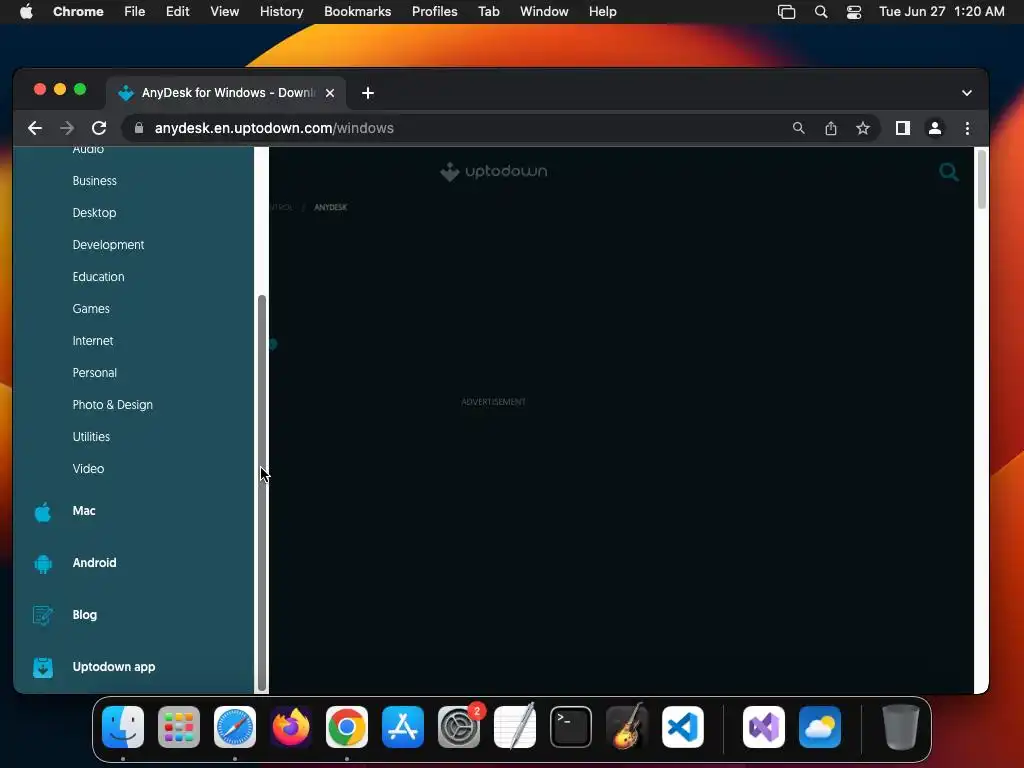Viewport: 1024px width, 768px height.
Task: Open the Tab menu in menu bar
Action: [x=488, y=12]
